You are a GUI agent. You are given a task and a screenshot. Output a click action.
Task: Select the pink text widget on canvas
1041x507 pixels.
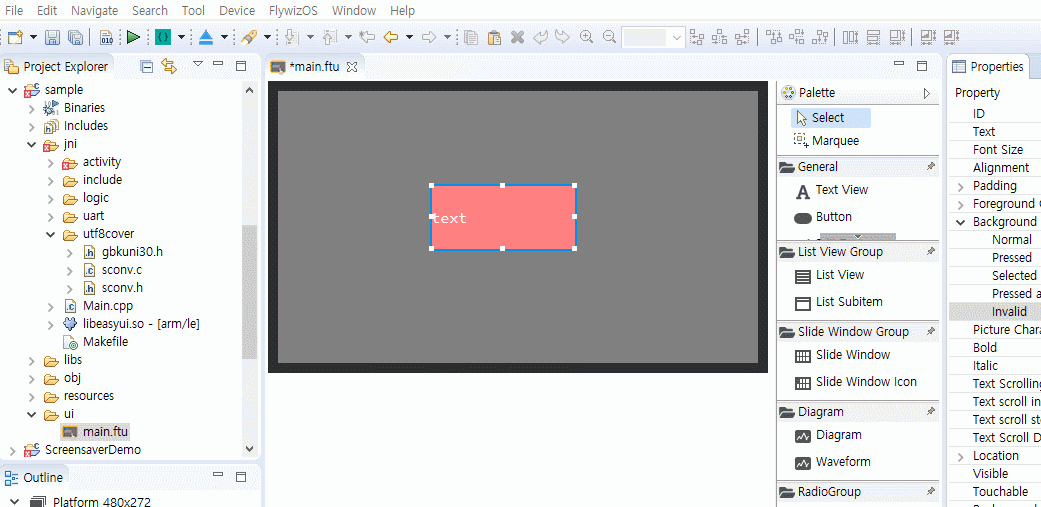pos(503,217)
